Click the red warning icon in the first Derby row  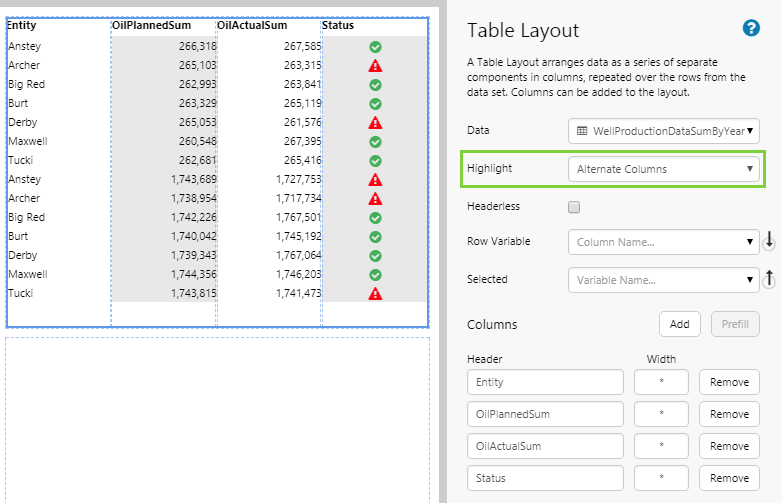pyautogui.click(x=375, y=123)
